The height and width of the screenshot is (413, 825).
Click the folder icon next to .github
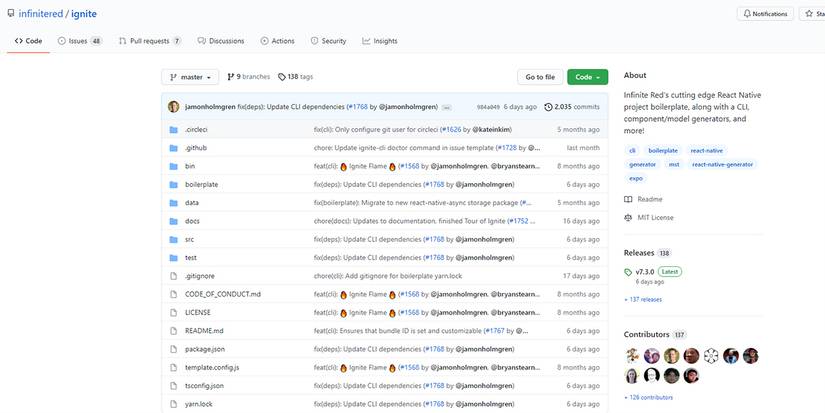tap(174, 148)
